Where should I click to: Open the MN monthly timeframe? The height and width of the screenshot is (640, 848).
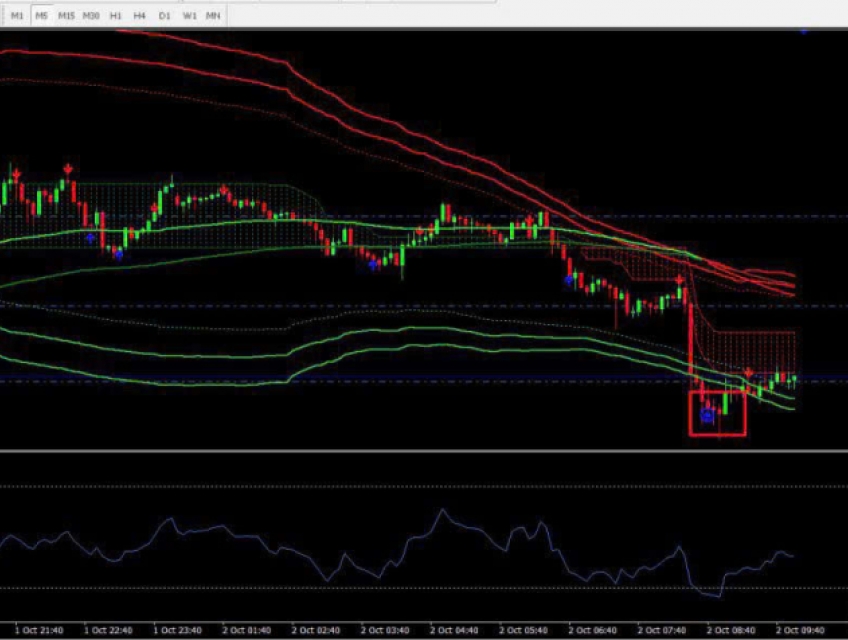tap(213, 16)
